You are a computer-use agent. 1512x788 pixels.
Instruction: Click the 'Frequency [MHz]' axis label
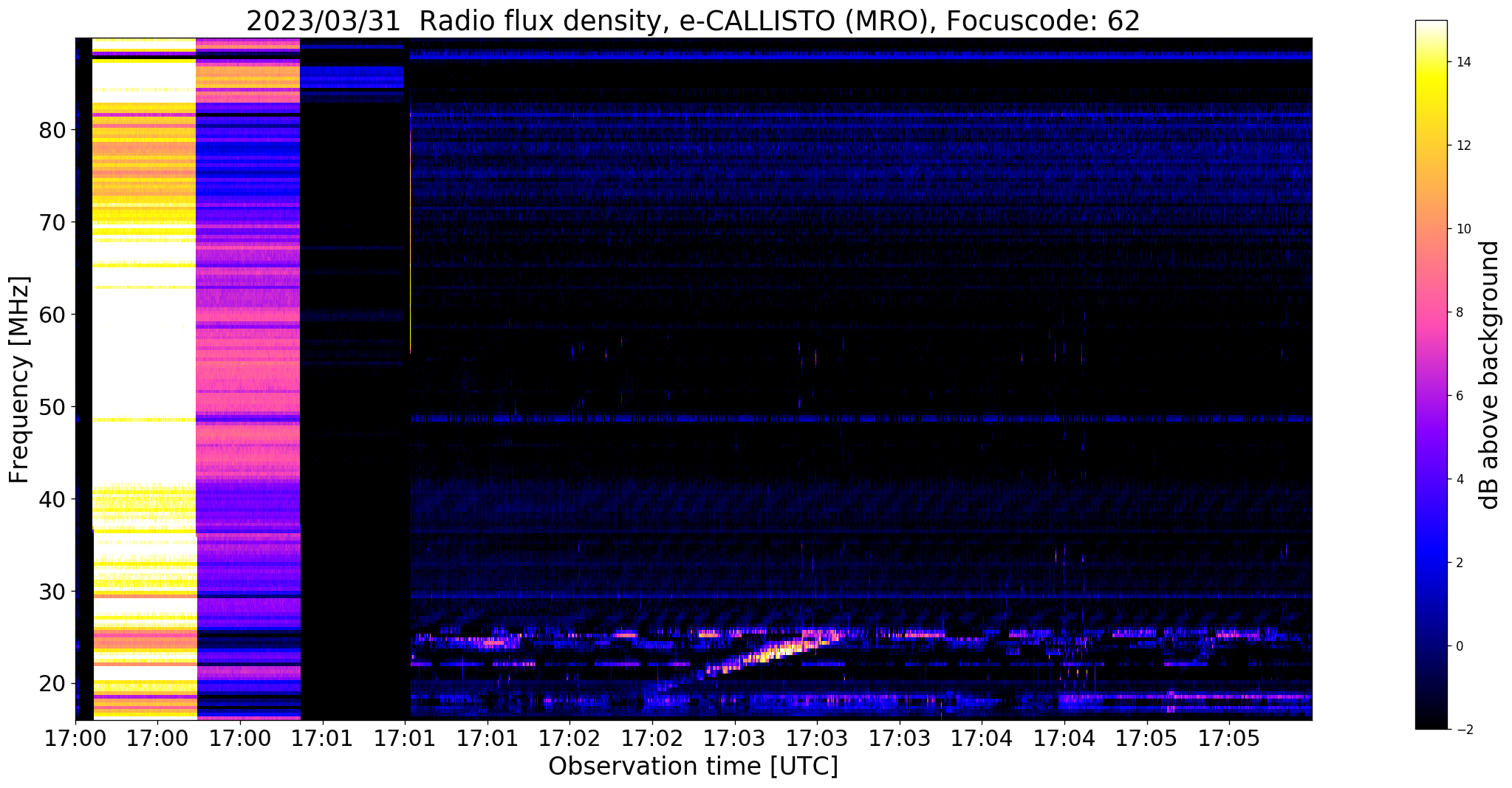click(x=19, y=380)
